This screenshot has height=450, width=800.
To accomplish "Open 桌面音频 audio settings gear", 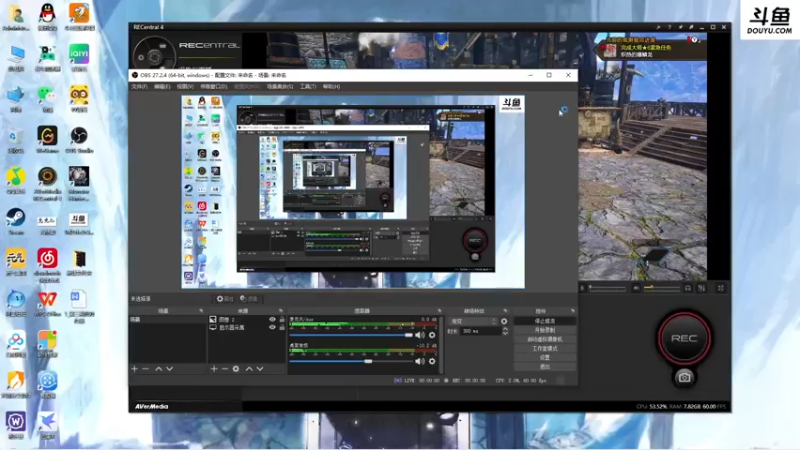I will pos(432,361).
